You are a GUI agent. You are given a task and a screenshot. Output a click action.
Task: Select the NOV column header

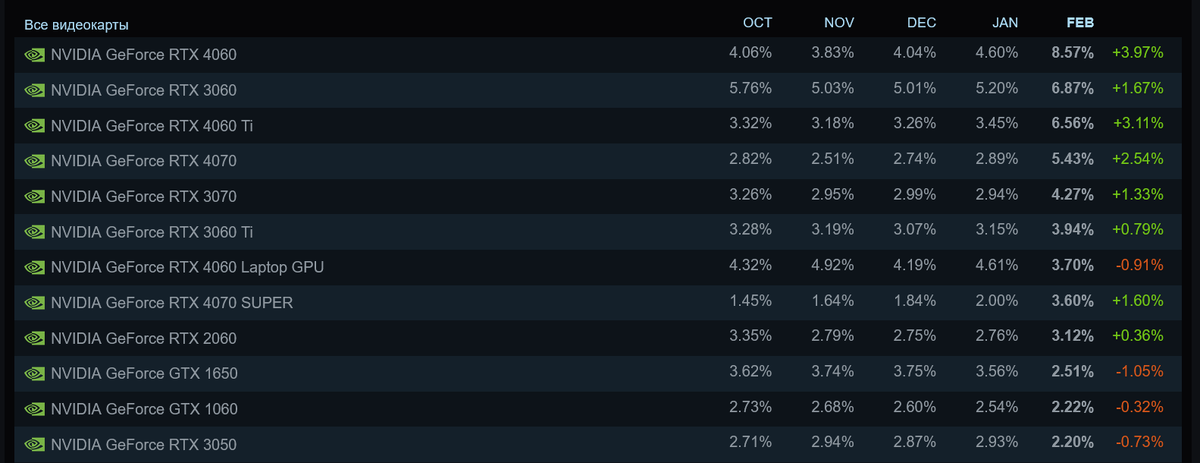[839, 23]
